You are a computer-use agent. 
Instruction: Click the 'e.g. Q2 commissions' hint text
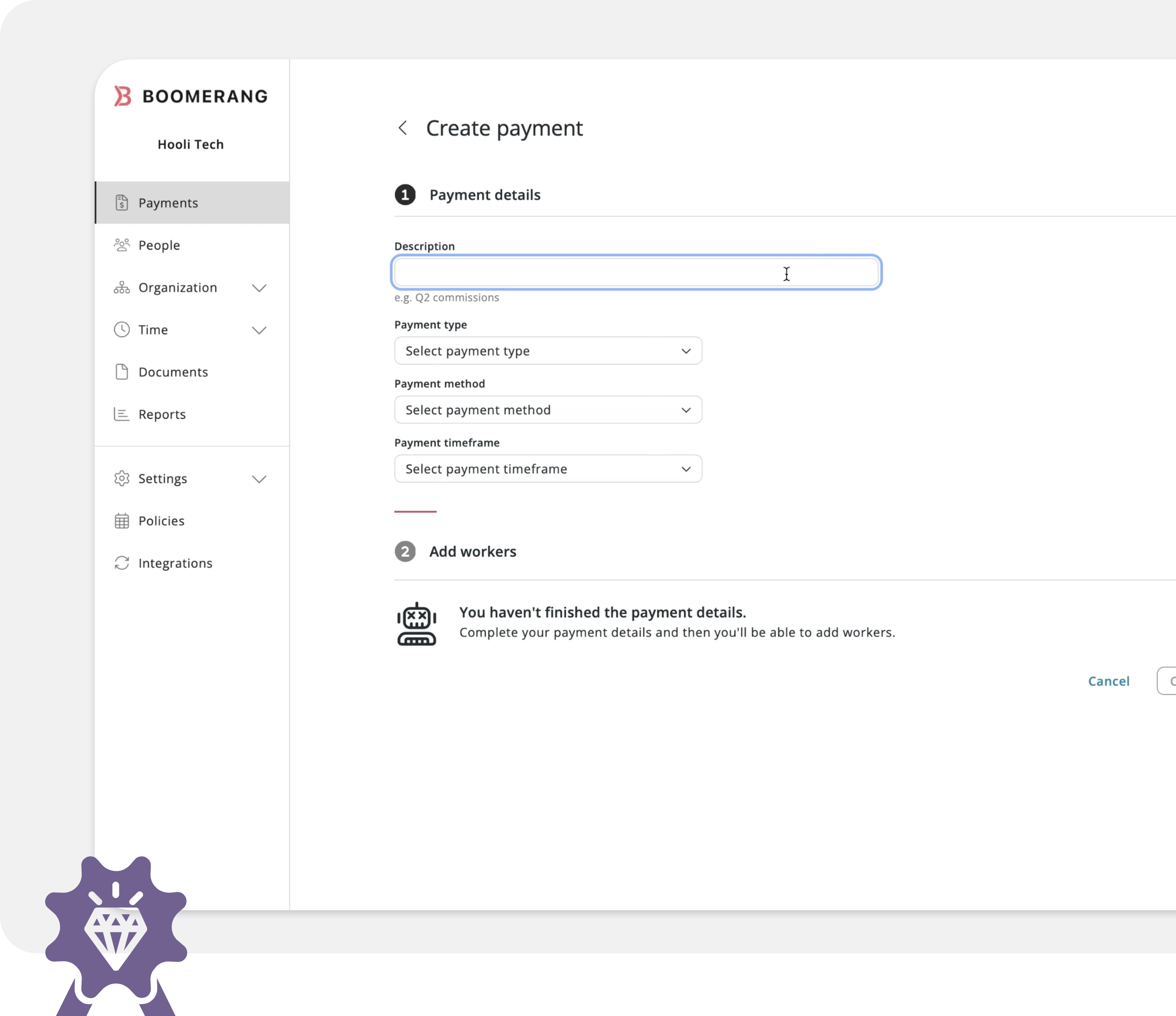pos(447,297)
